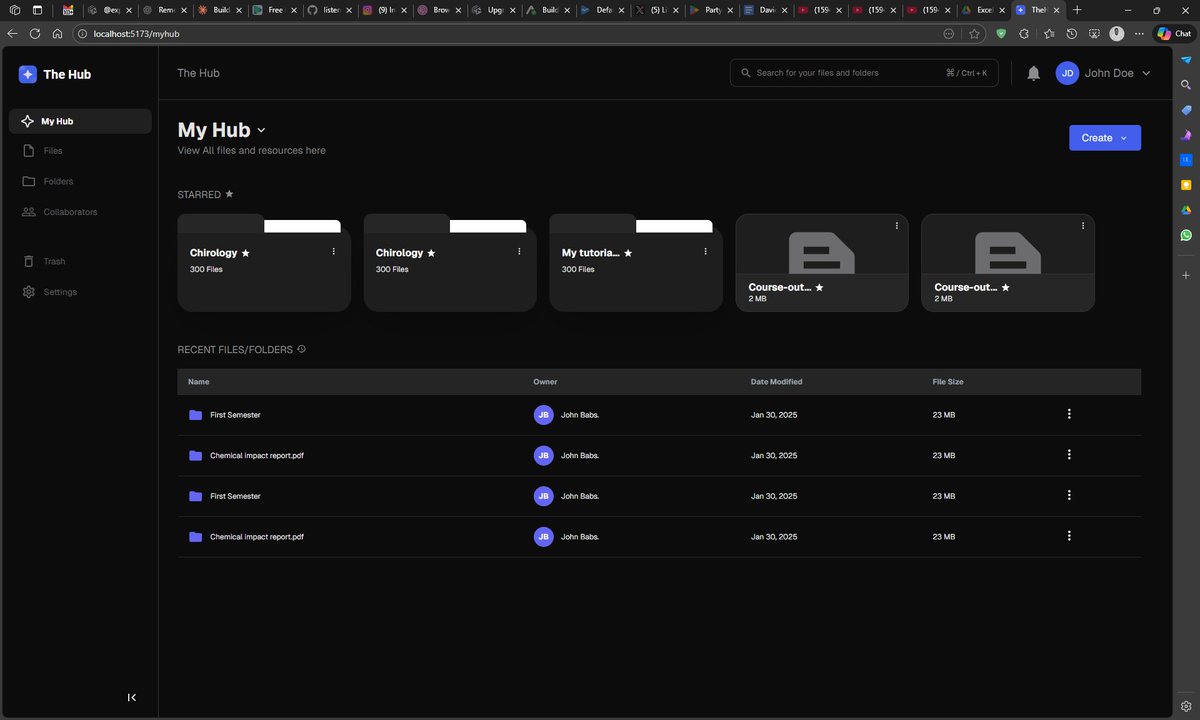
Task: Click the browser sidebar search icon
Action: point(1185,86)
